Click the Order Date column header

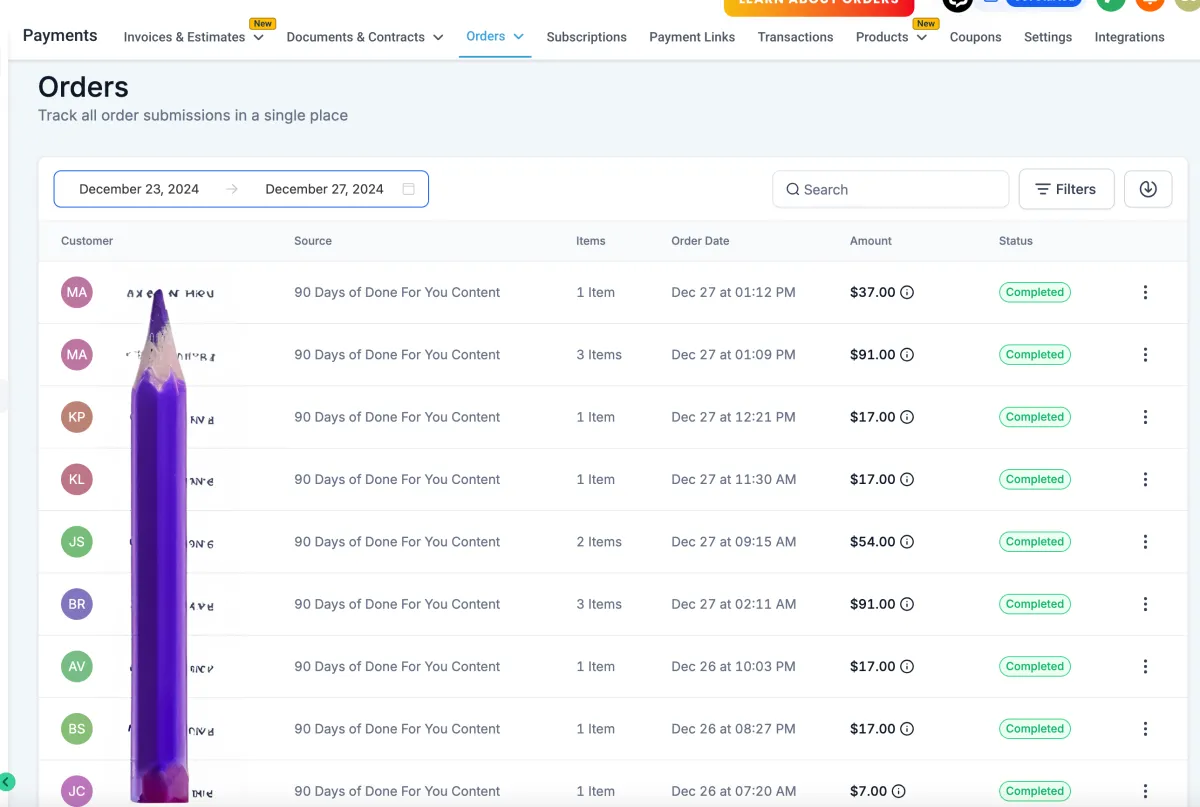point(700,241)
